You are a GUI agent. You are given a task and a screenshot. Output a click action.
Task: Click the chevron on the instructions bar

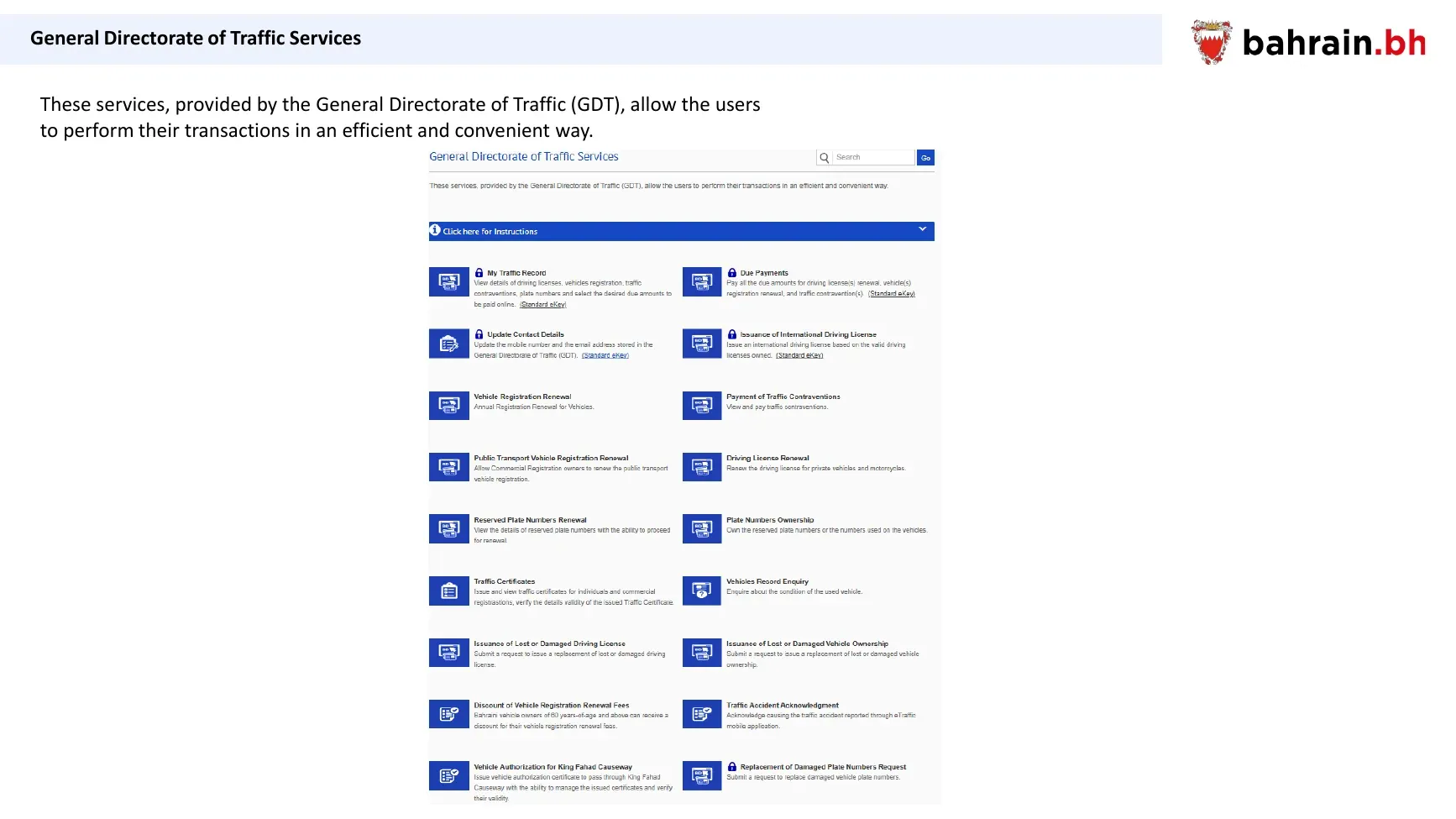pyautogui.click(x=922, y=229)
